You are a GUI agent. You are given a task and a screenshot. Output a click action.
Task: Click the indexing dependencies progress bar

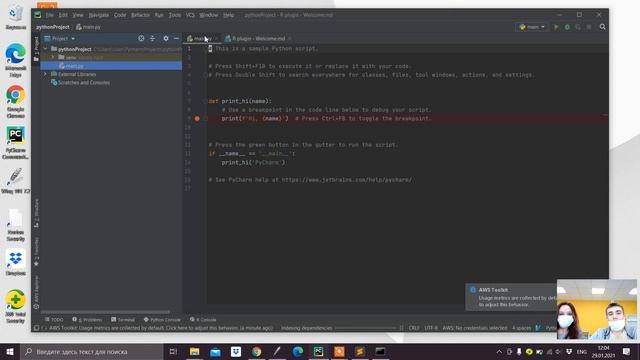pyautogui.click(x=365, y=328)
